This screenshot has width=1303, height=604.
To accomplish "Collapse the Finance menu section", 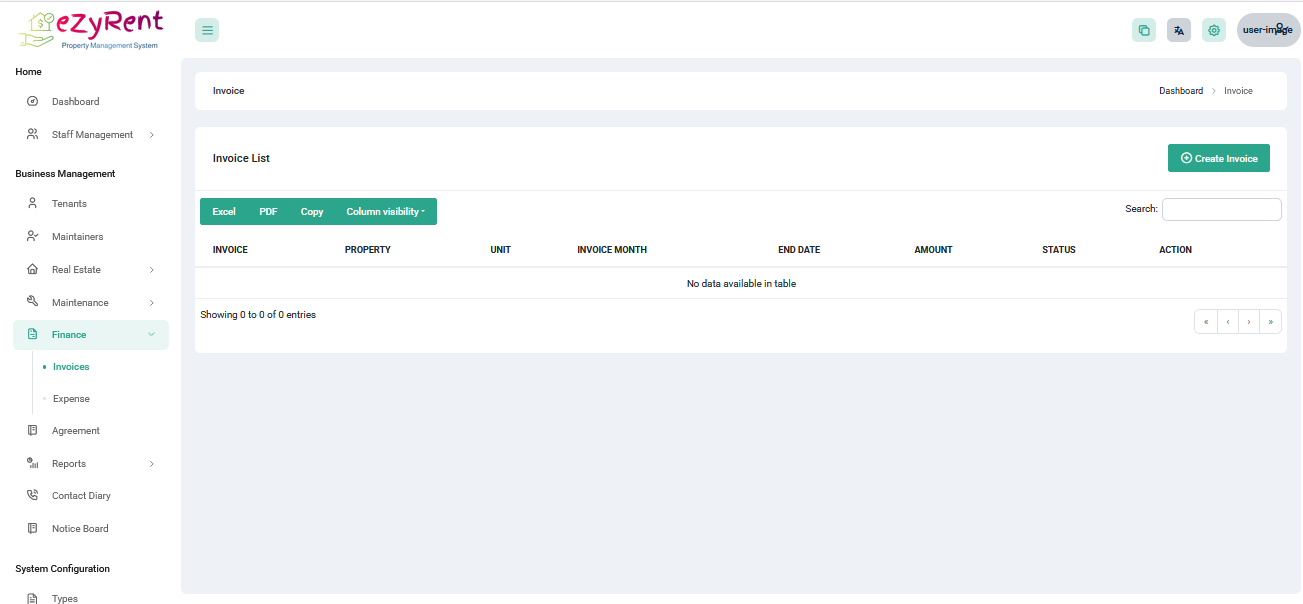I will tap(152, 335).
